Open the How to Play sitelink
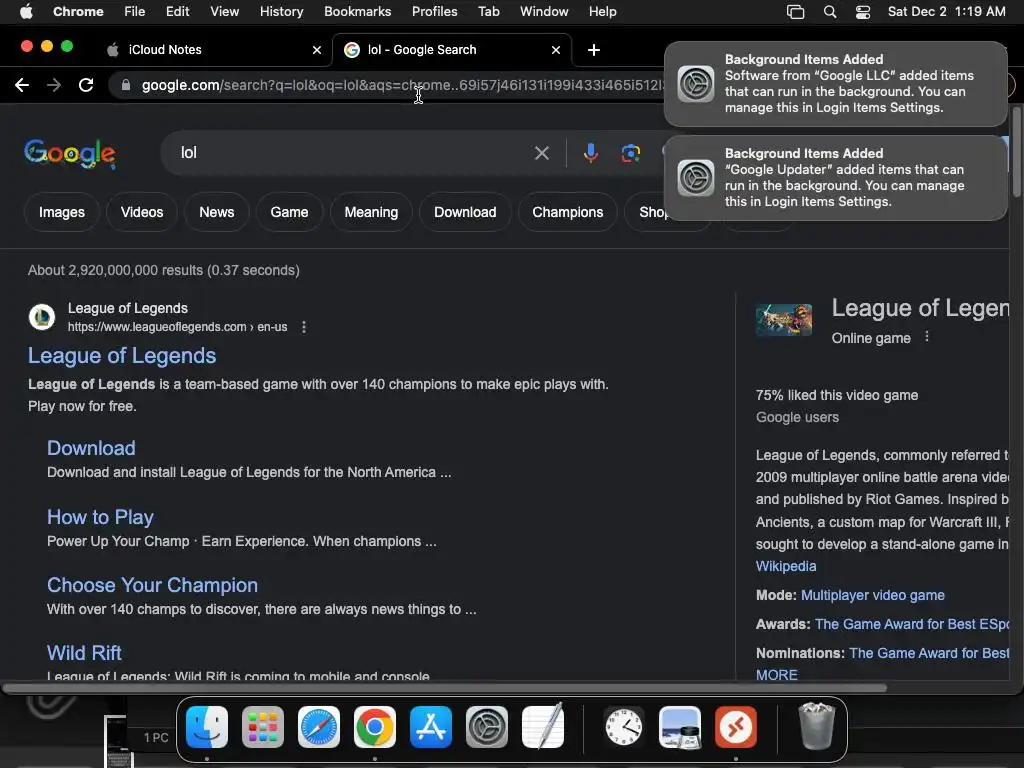 100,517
